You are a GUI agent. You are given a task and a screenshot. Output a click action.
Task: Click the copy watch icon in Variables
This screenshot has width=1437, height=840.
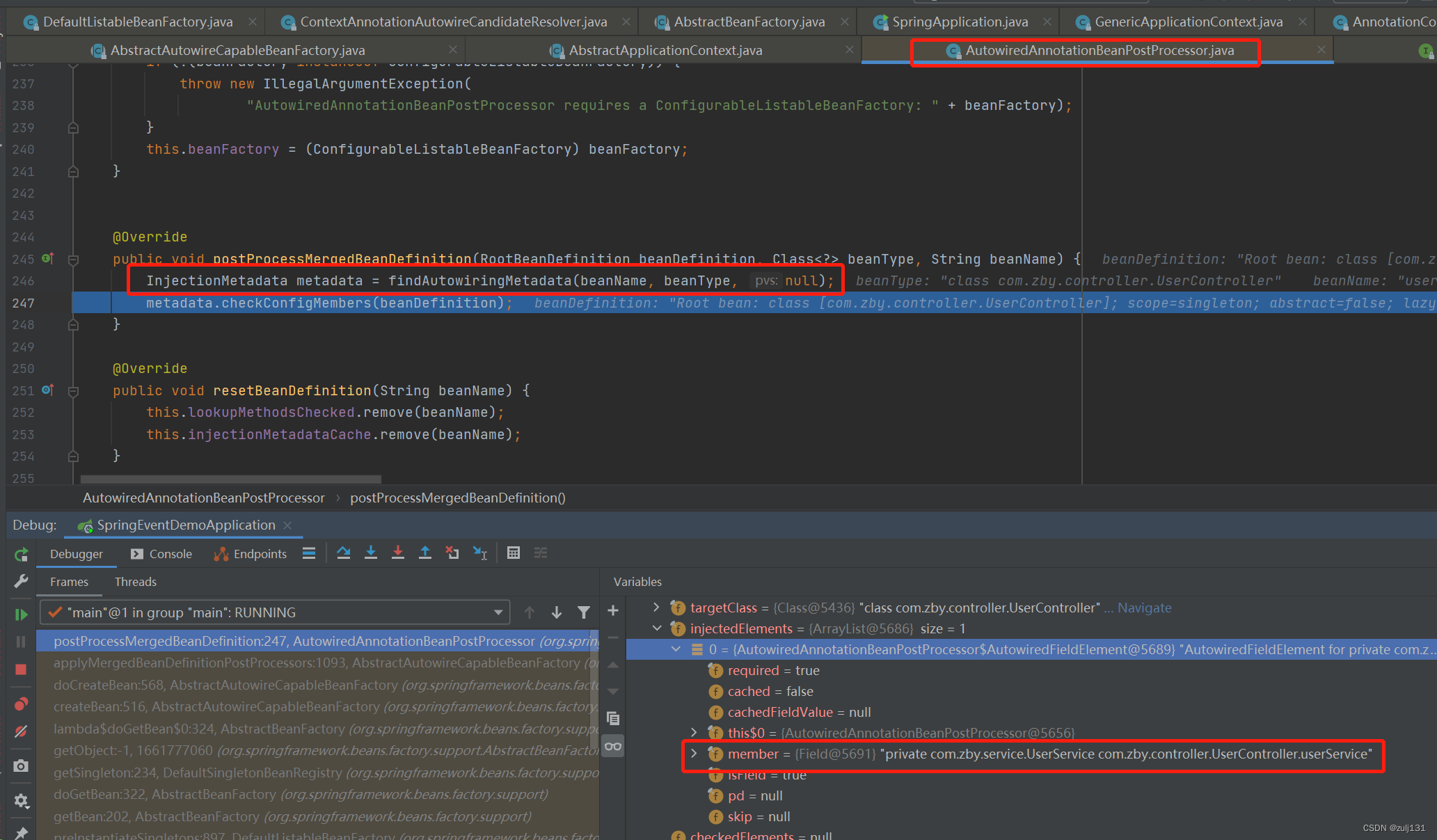[x=613, y=718]
